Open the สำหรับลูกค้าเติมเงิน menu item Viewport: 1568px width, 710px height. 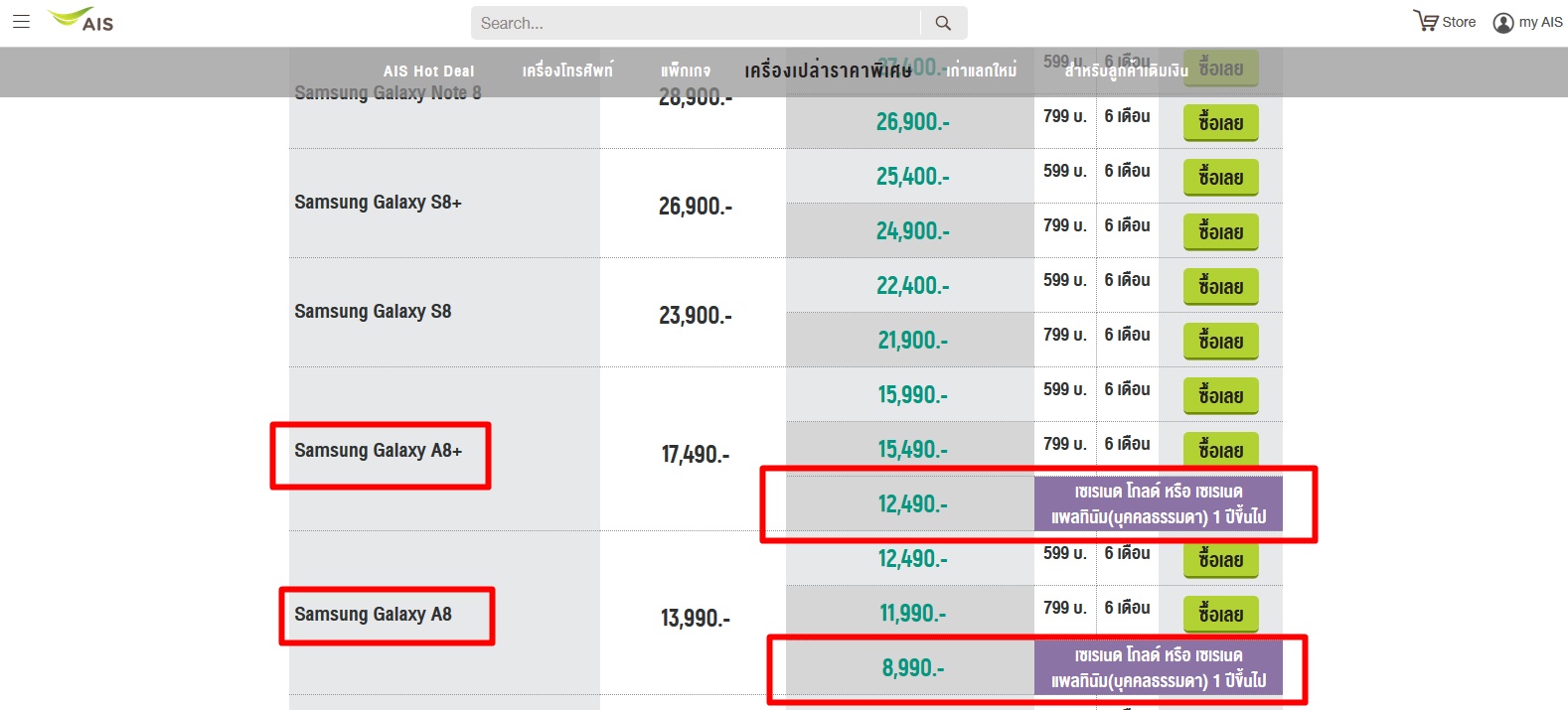1126,71
